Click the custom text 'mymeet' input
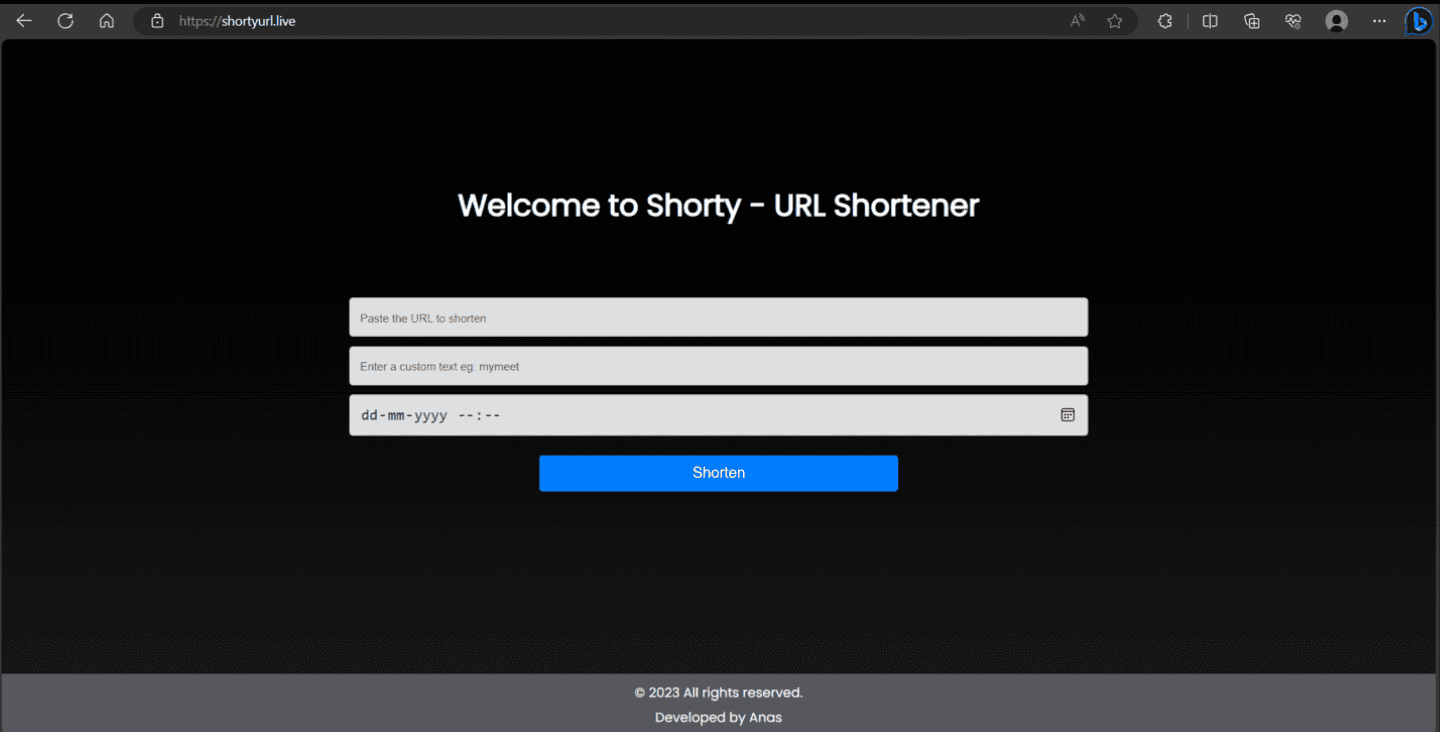 [x=718, y=366]
